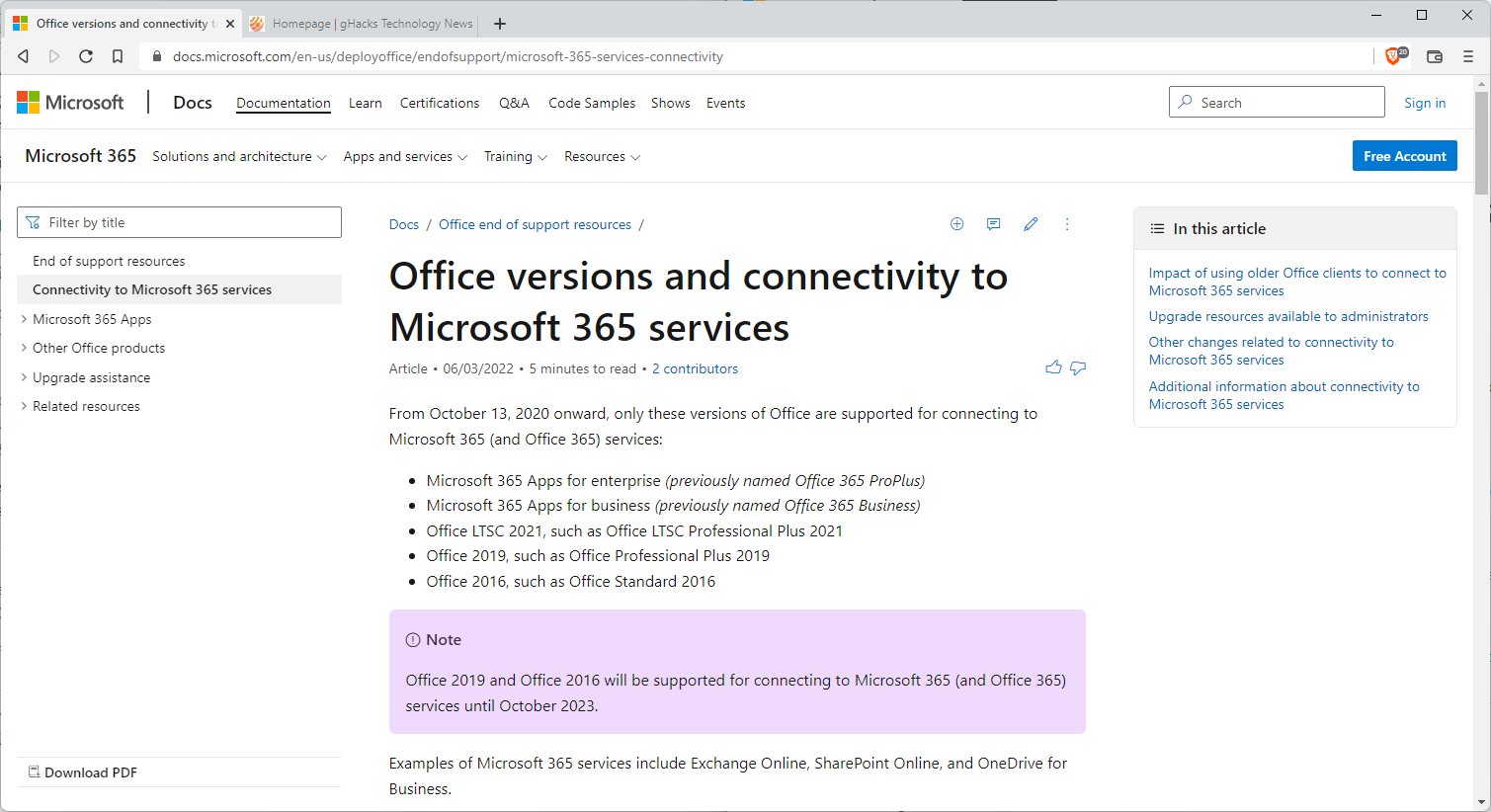Click the feedback comment icon

point(993,224)
